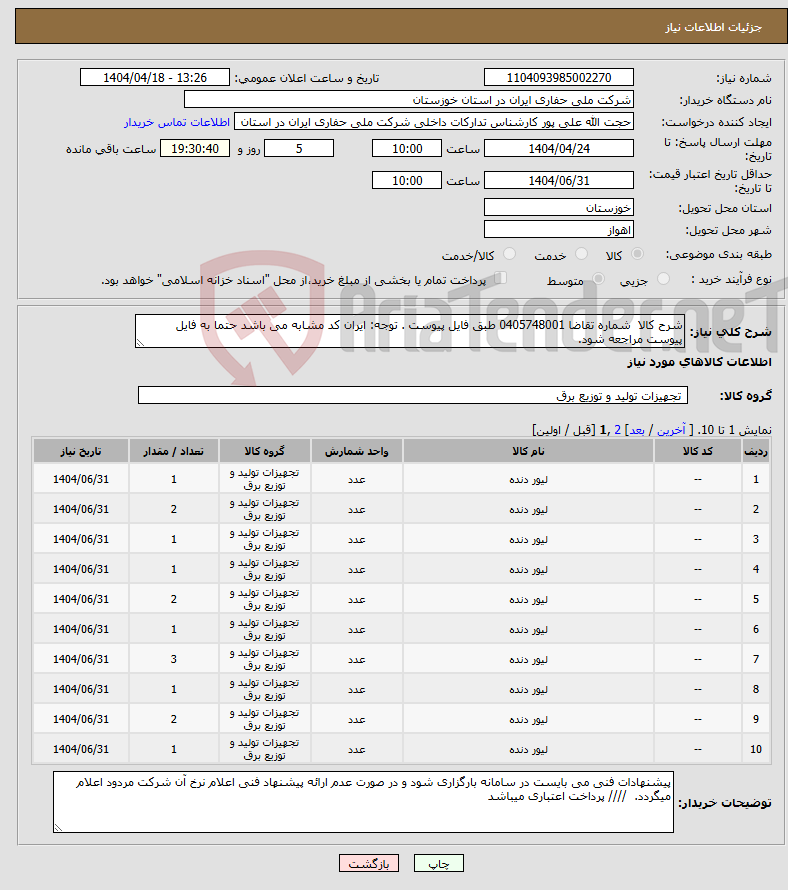Click the deadline date 1404/04/24 field

click(559, 149)
